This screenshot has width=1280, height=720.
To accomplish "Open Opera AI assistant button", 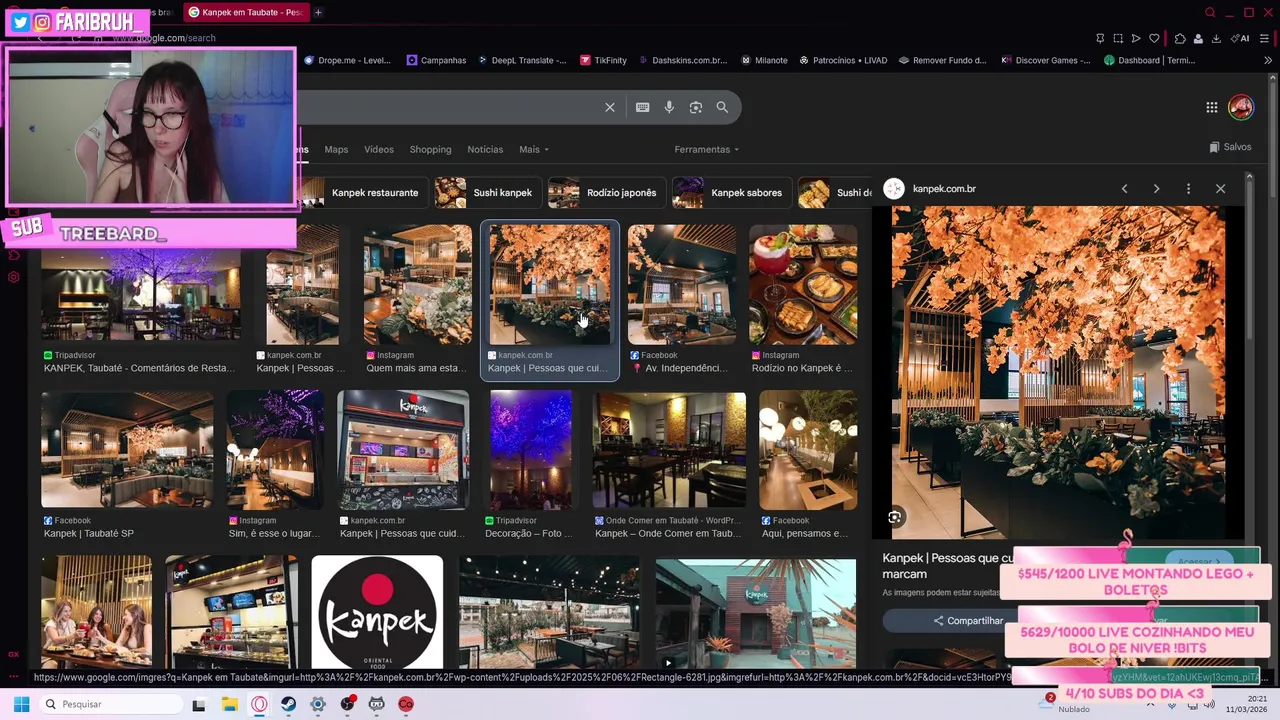I will (x=1241, y=39).
